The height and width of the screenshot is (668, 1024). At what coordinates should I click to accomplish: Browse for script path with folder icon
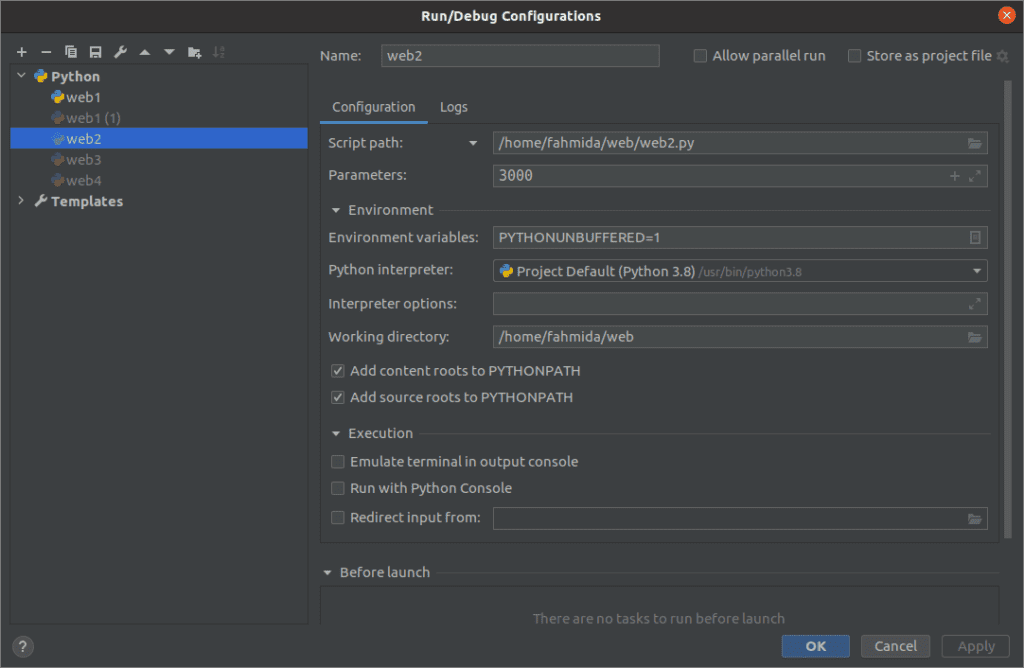coord(974,143)
